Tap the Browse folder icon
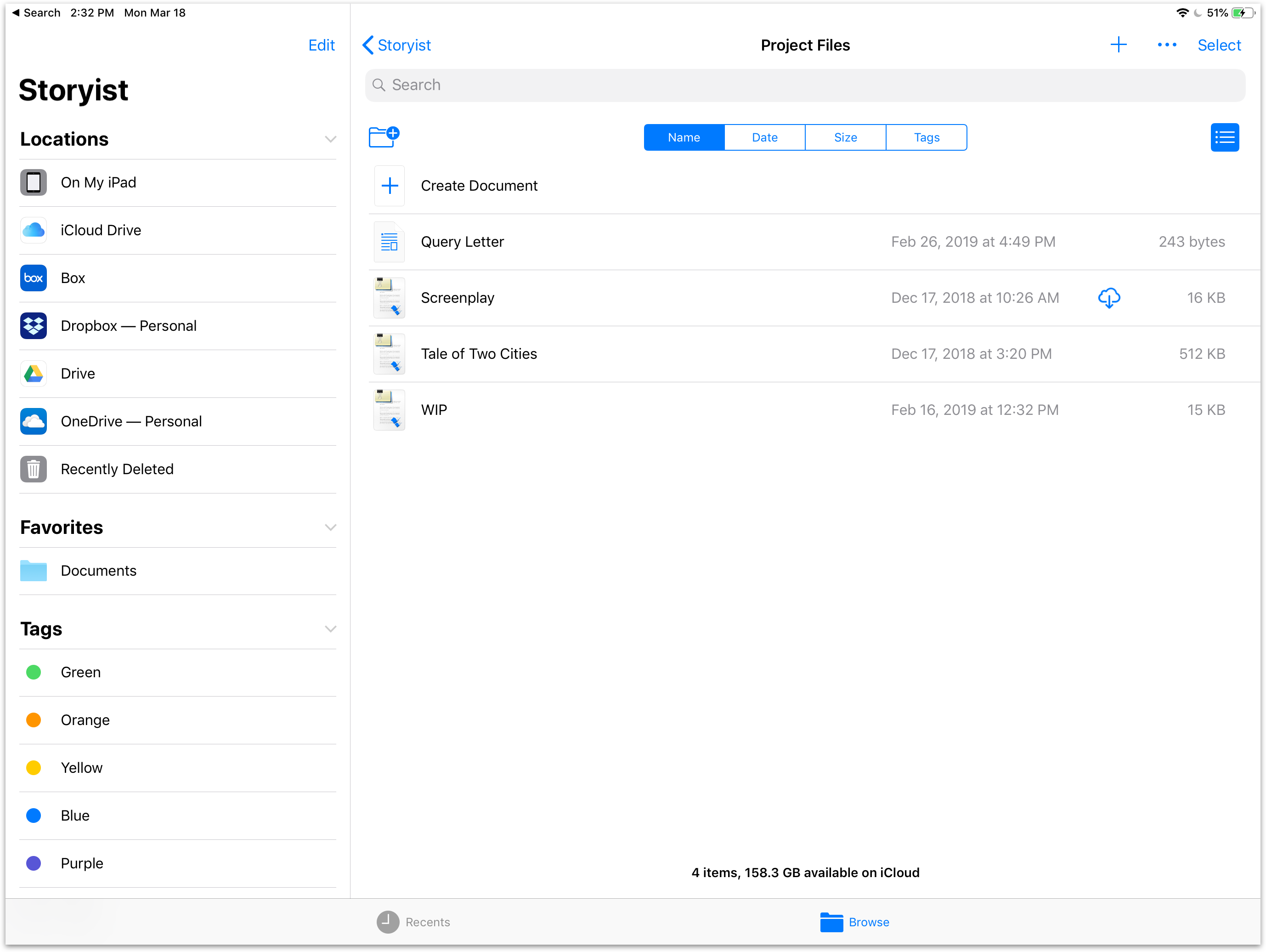Screen dimensions: 1266x952 point(831,922)
